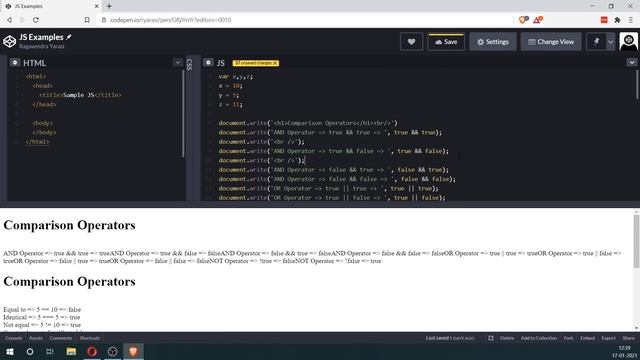This screenshot has width=640, height=360.
Task: Open Task View on taskbar
Action: click(50, 351)
